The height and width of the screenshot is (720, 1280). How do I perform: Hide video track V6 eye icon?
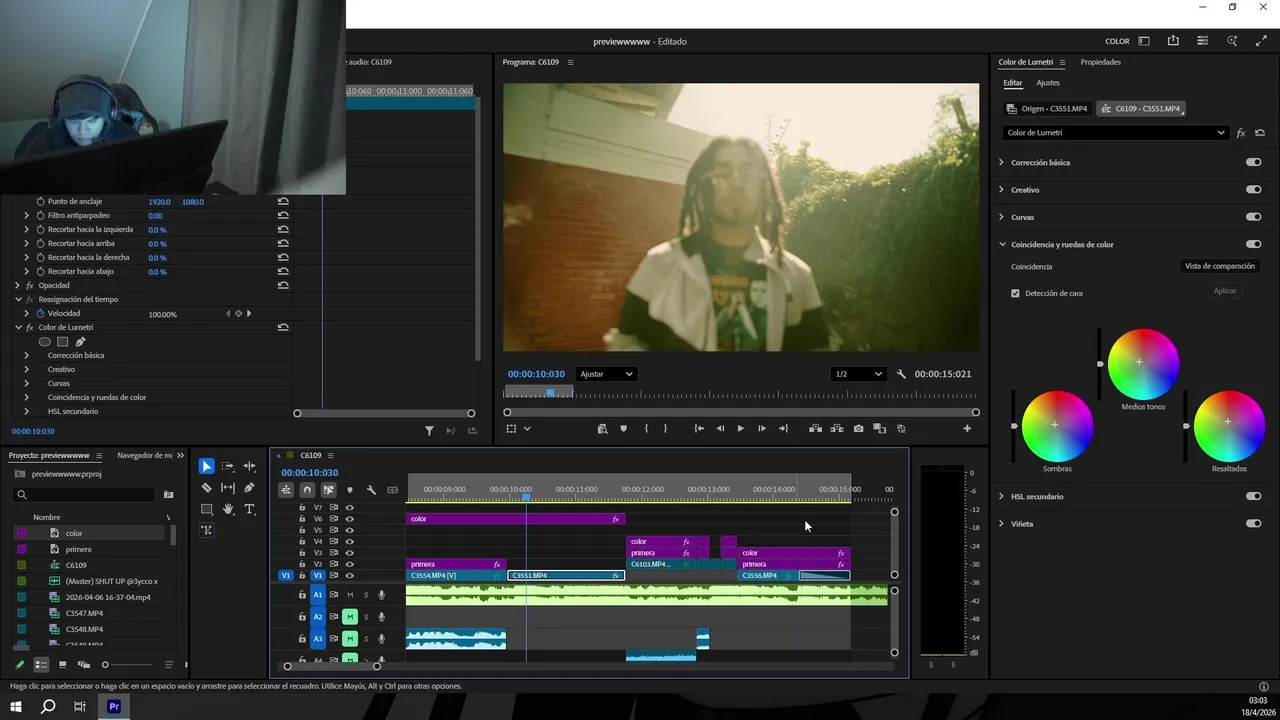349,519
